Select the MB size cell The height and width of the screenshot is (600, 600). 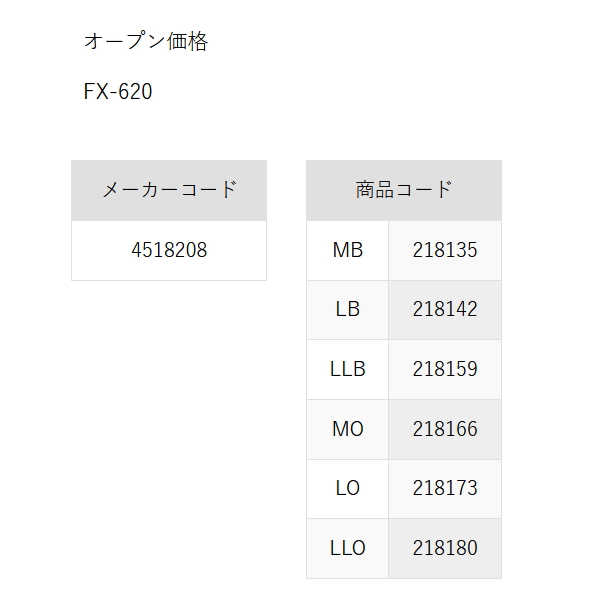pyautogui.click(x=347, y=250)
